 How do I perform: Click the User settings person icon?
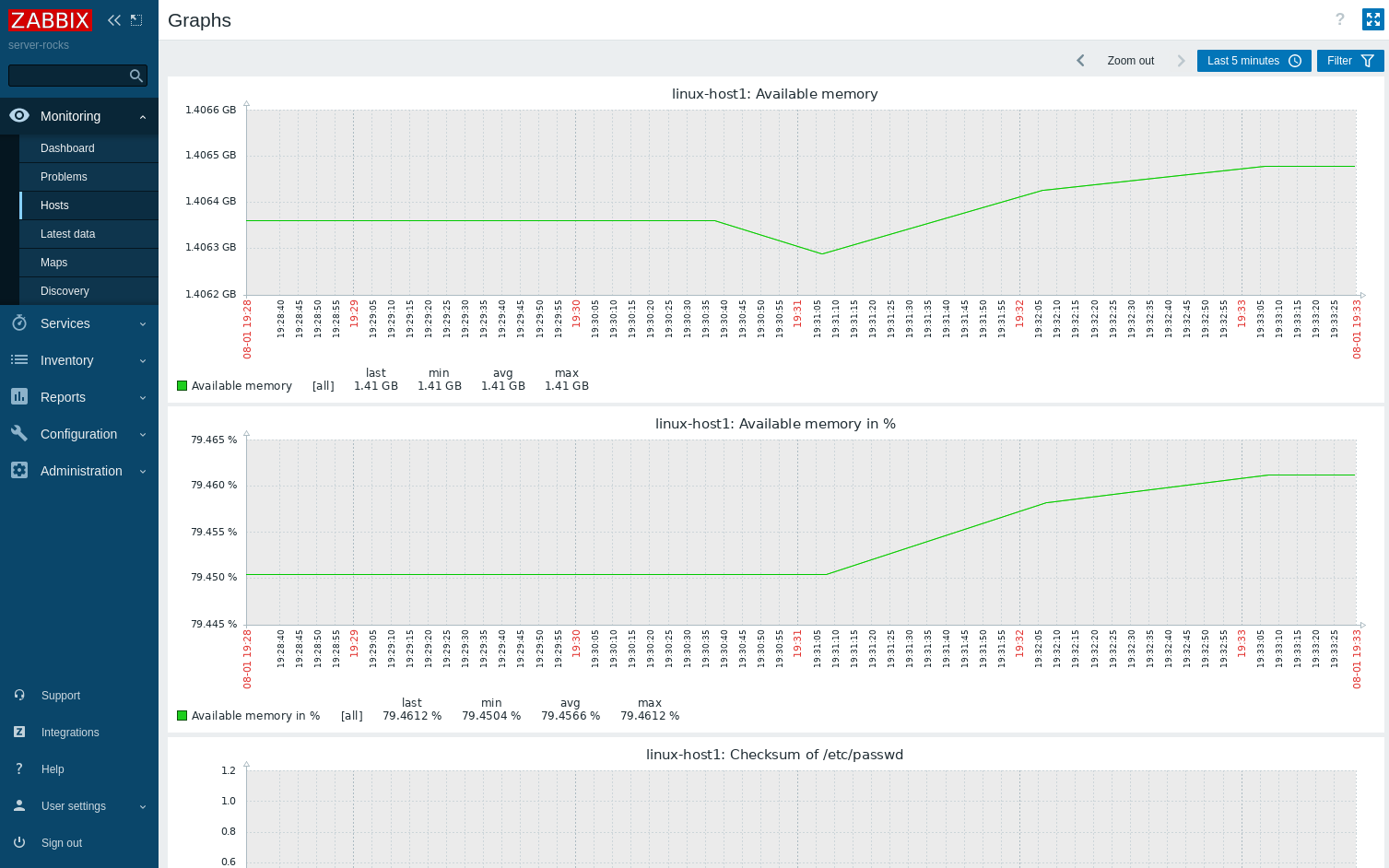click(x=19, y=805)
